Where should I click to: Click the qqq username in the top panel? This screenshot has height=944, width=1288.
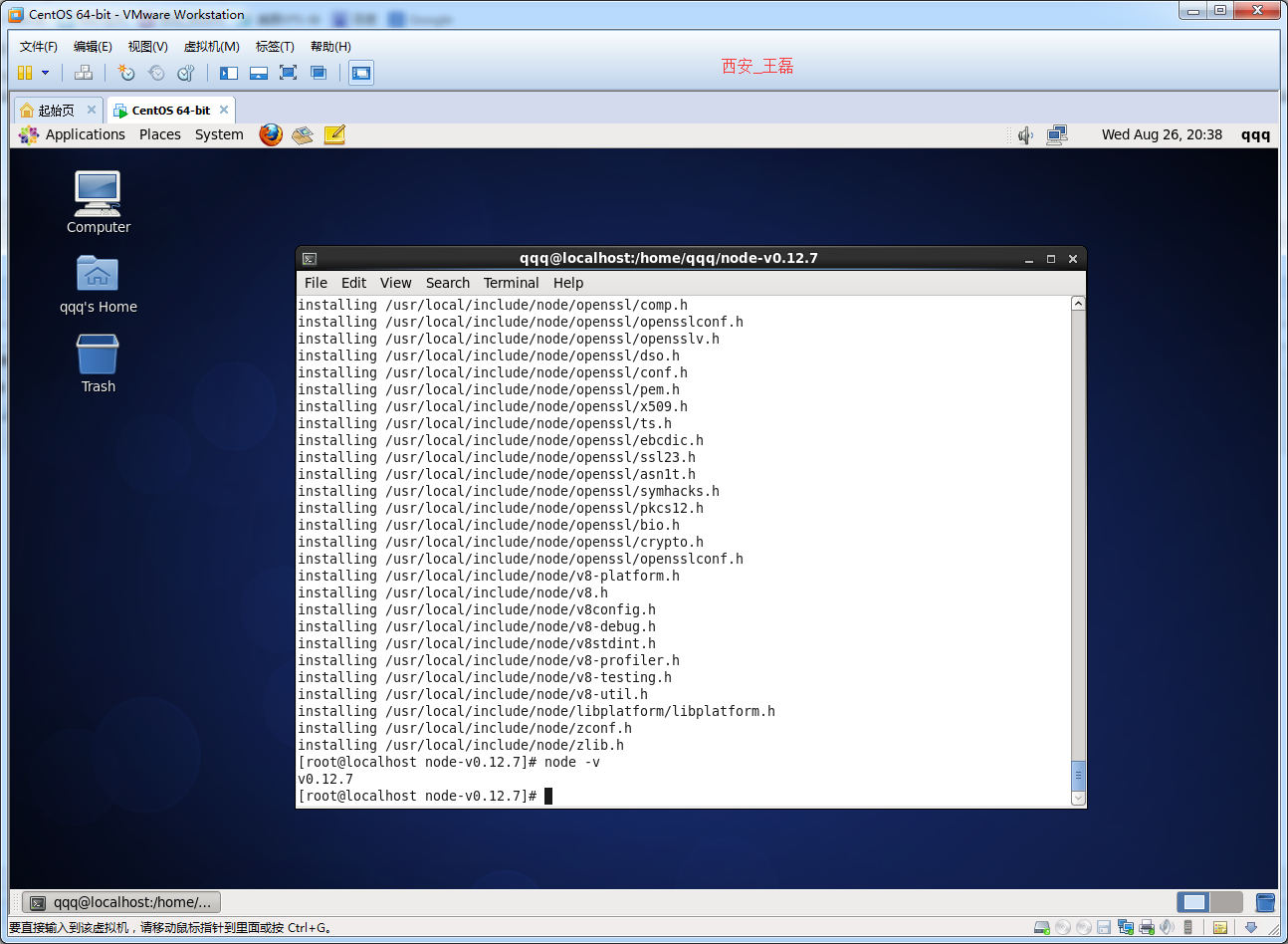coord(1254,134)
